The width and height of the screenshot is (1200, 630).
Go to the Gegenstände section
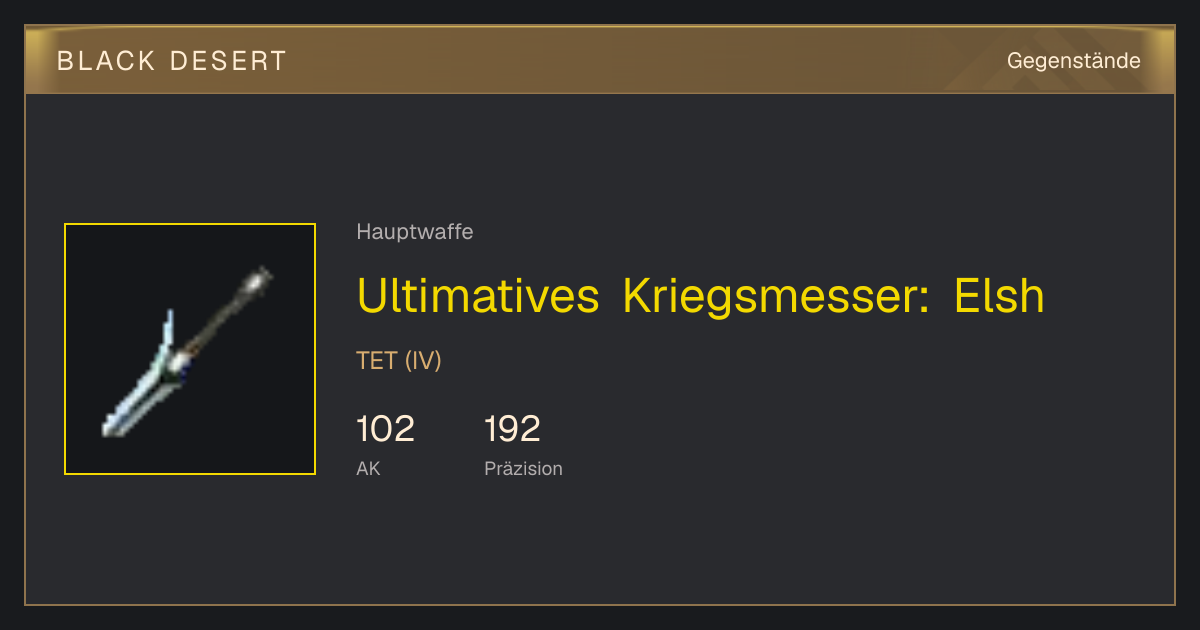[x=1074, y=61]
